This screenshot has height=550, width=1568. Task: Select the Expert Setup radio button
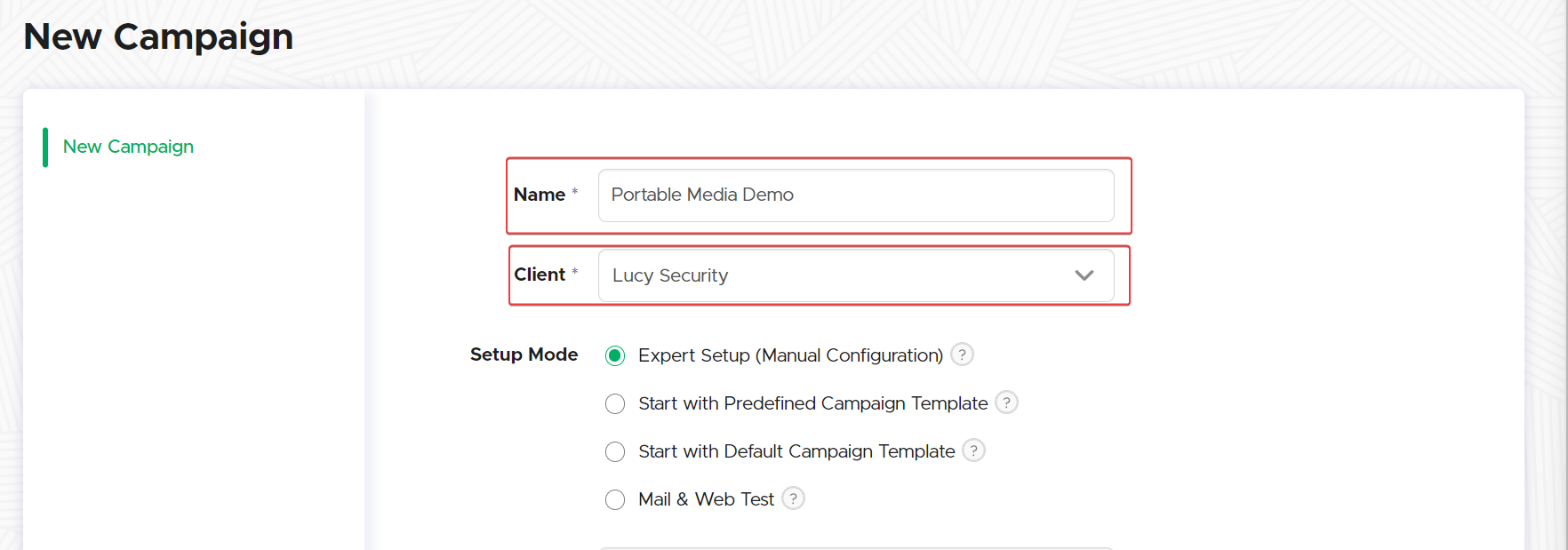coord(615,355)
